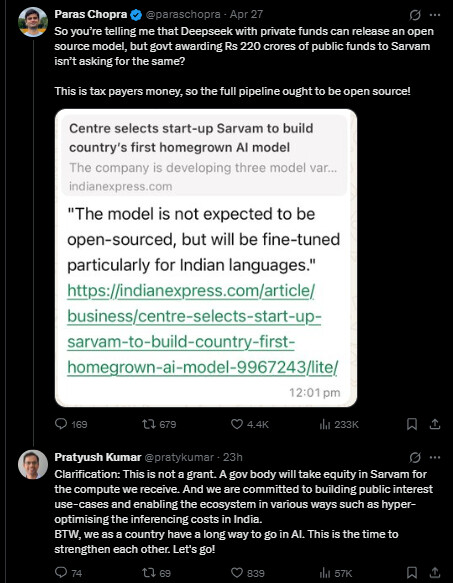The image size is (453, 583).
Task: Open more options menu on Paras Chopra's tweet
Action: coord(435,15)
